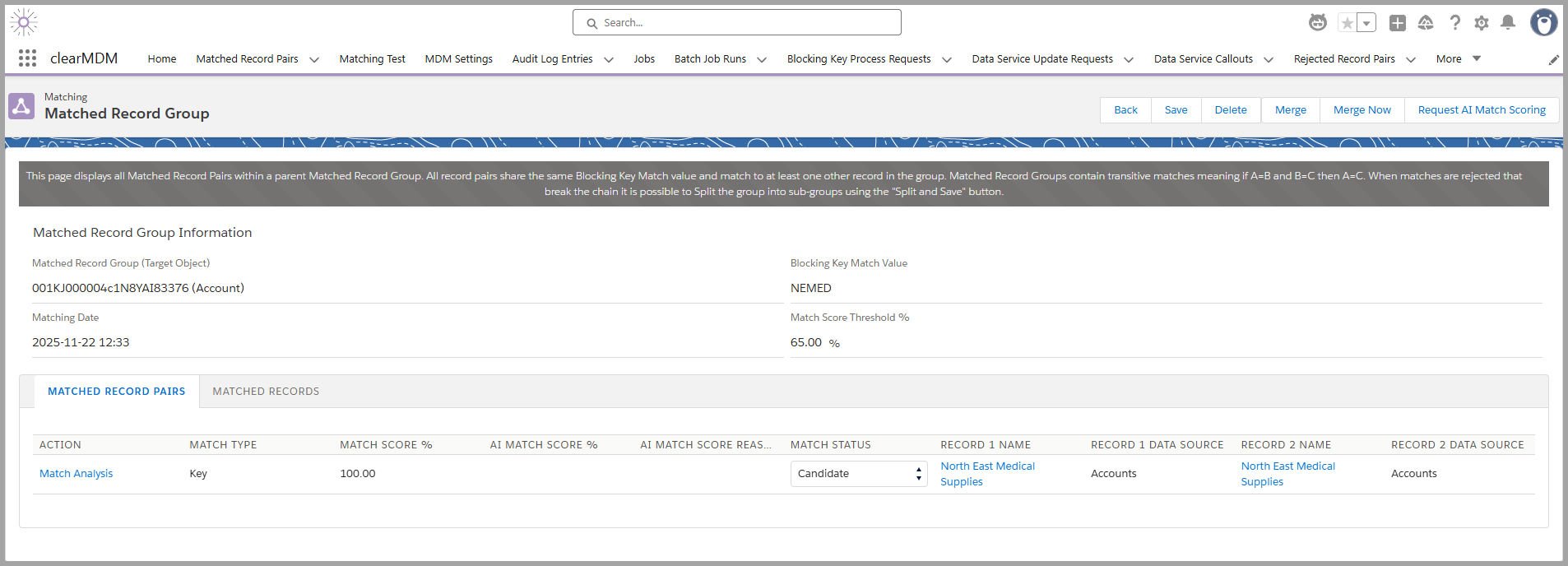Click the Salesforce help question mark icon

click(x=1454, y=23)
